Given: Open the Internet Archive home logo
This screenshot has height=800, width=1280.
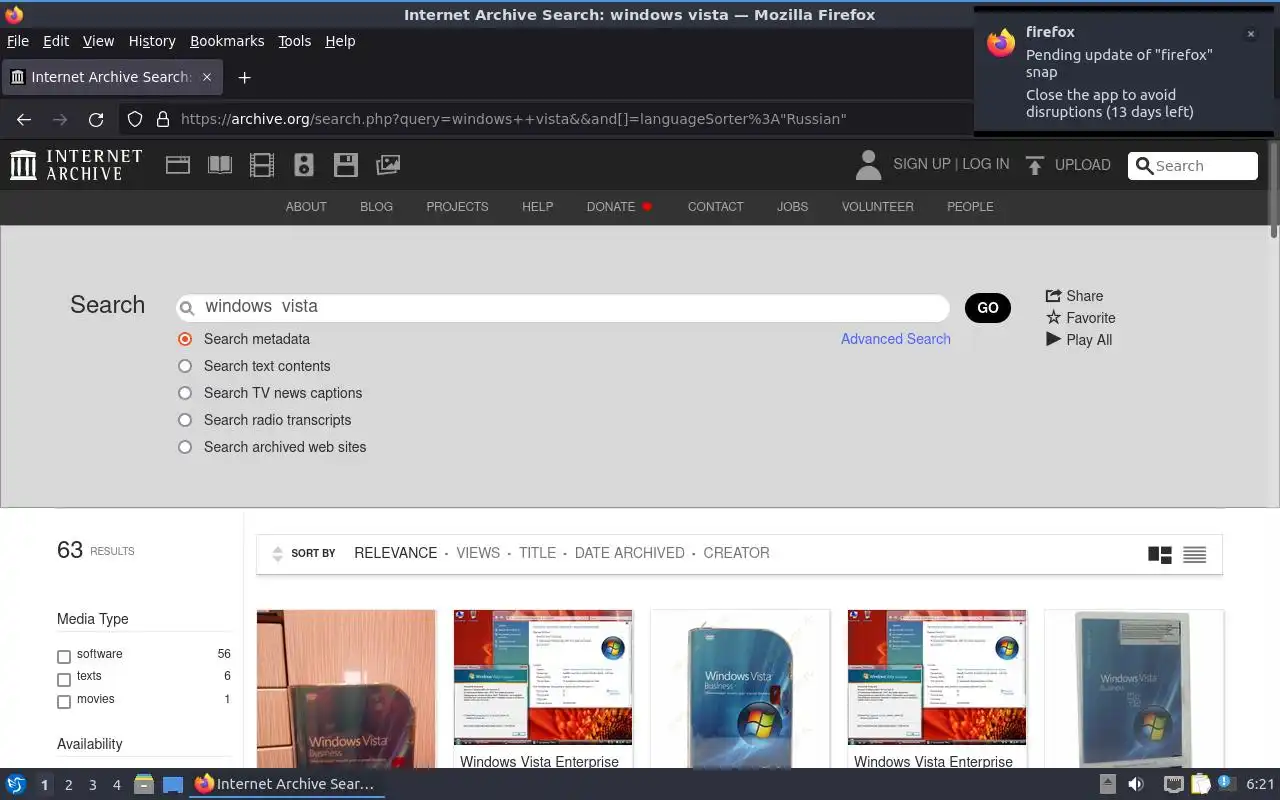Looking at the screenshot, I should coord(76,165).
